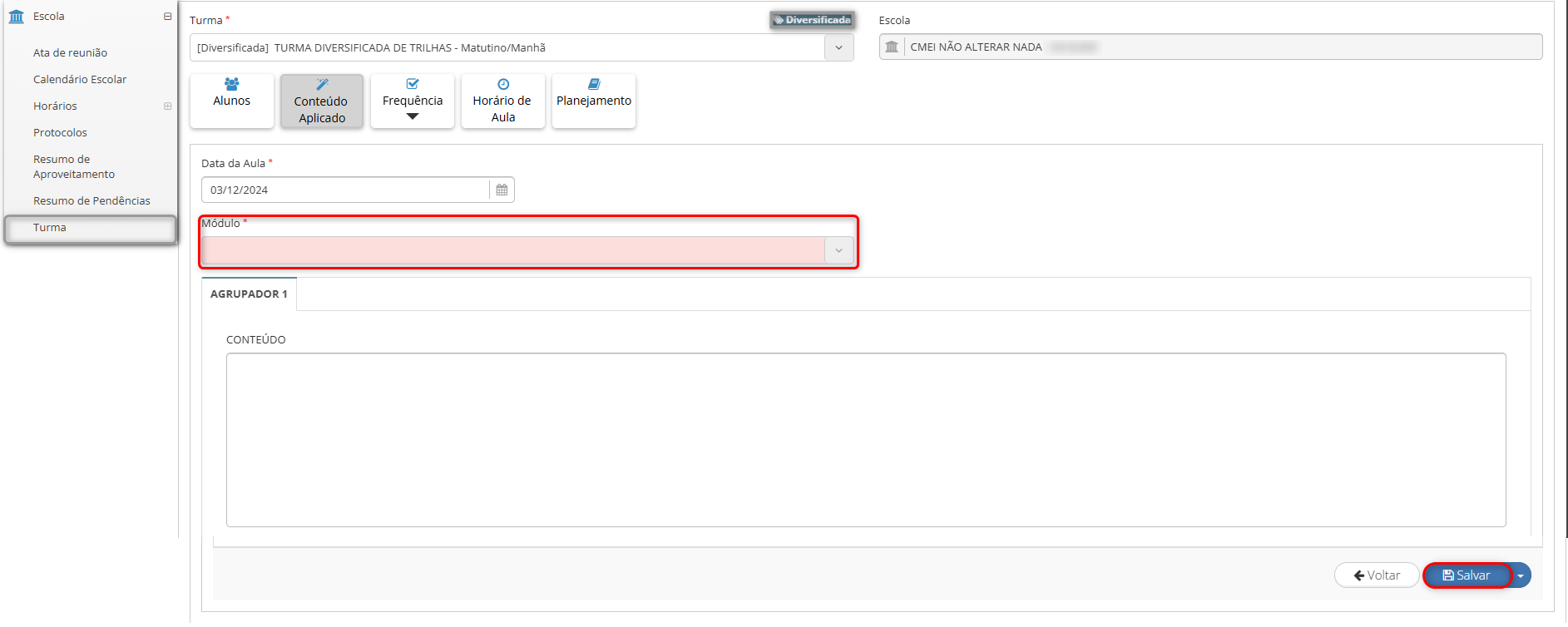Open Horário de Aula tab button

click(x=503, y=101)
